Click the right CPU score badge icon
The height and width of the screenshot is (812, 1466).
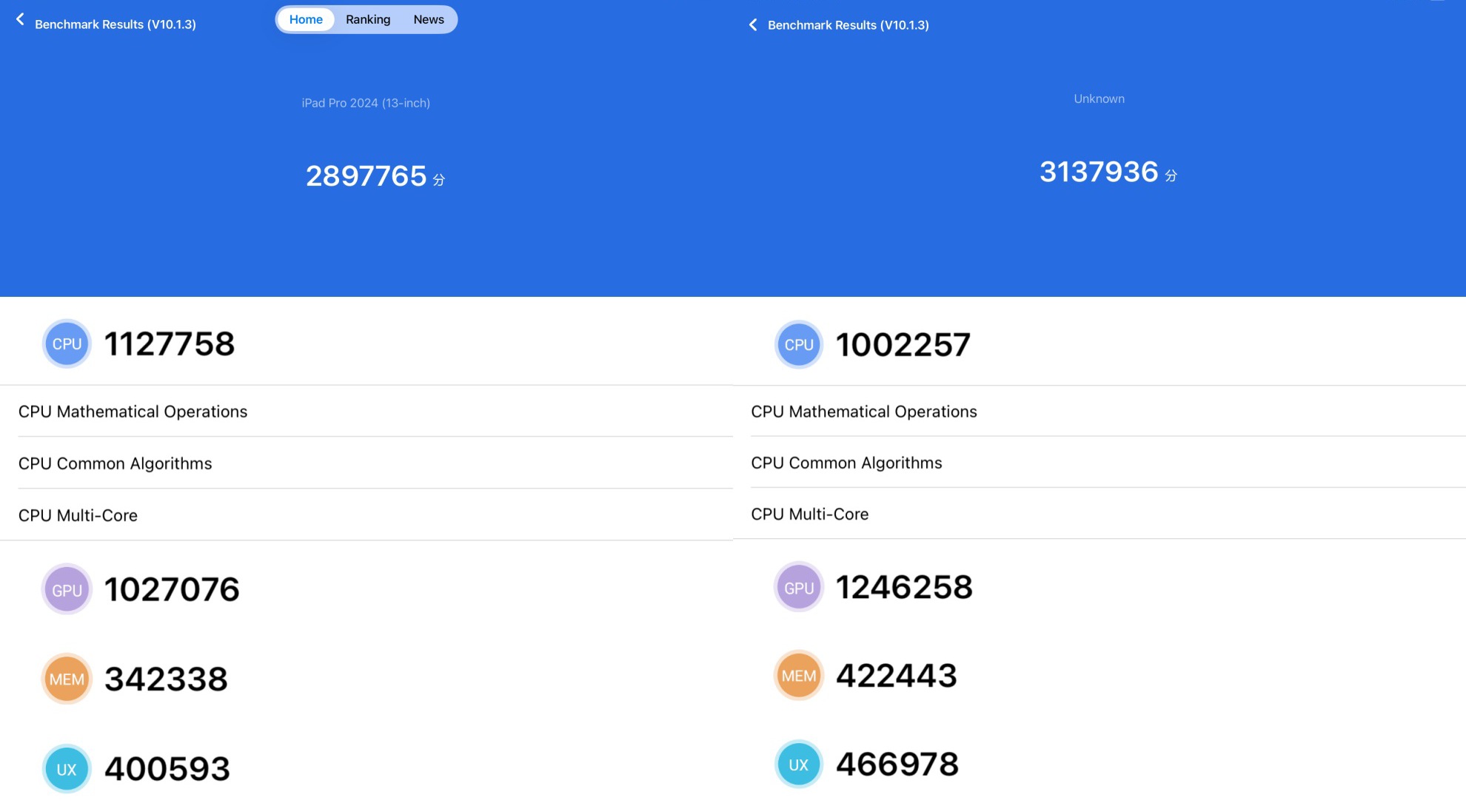[x=799, y=345]
